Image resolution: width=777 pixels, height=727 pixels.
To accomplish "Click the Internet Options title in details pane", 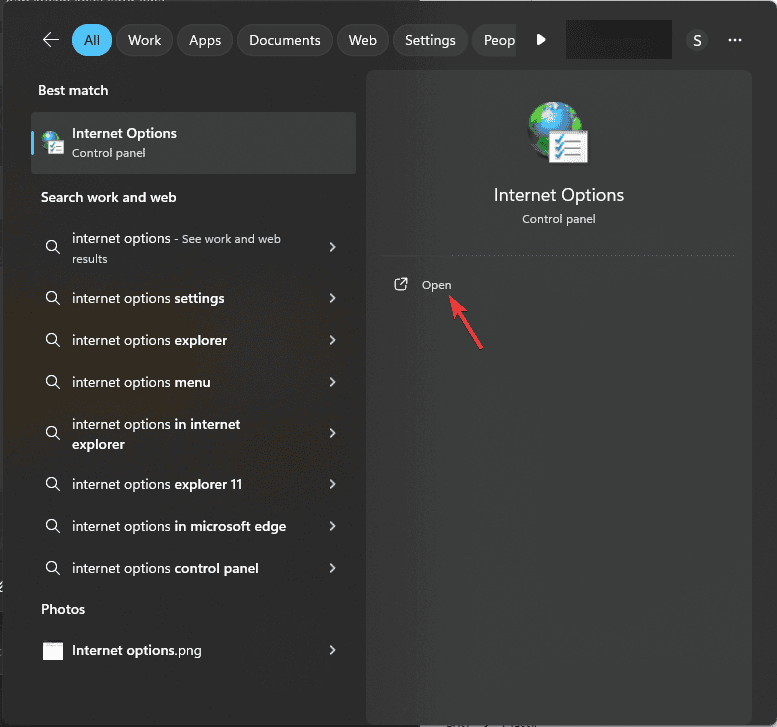I will [558, 195].
